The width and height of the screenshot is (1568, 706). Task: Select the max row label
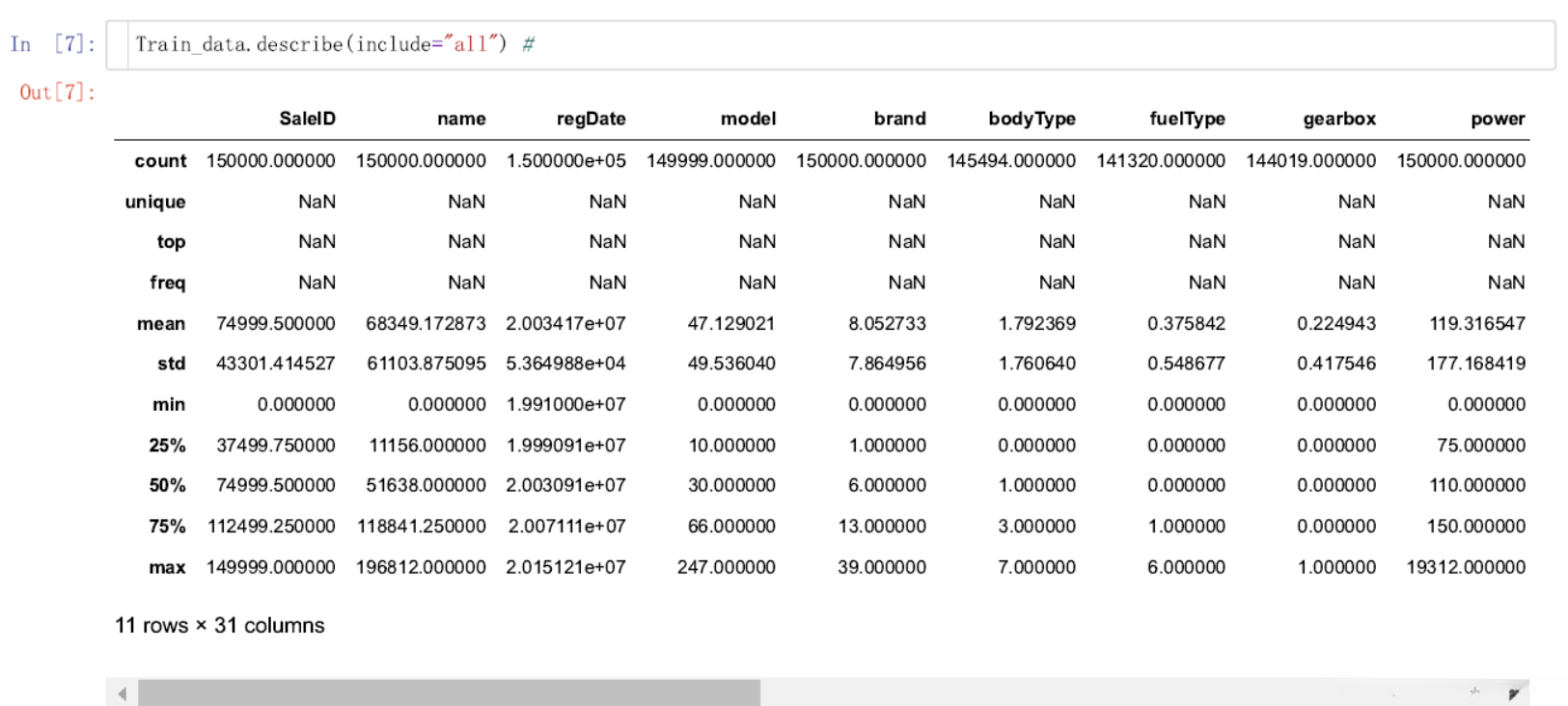click(x=167, y=567)
